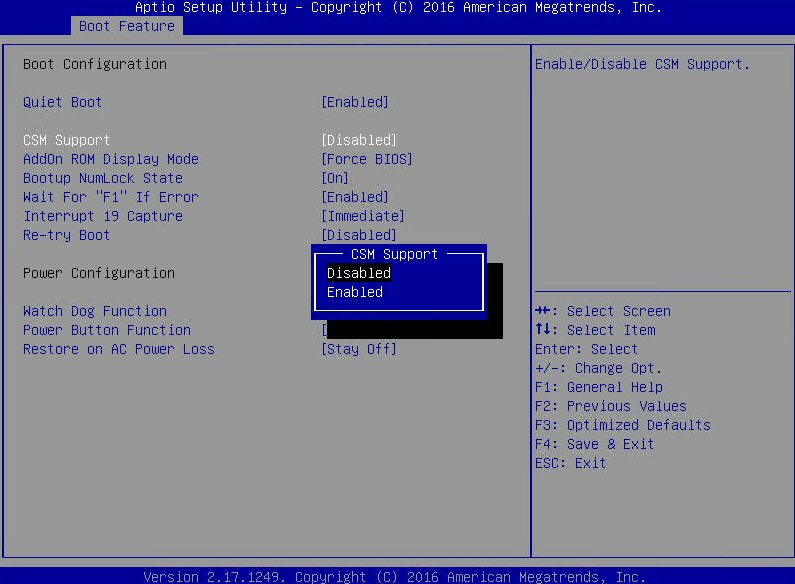
Task: Click the Enter: Select key hint
Action: pos(586,349)
